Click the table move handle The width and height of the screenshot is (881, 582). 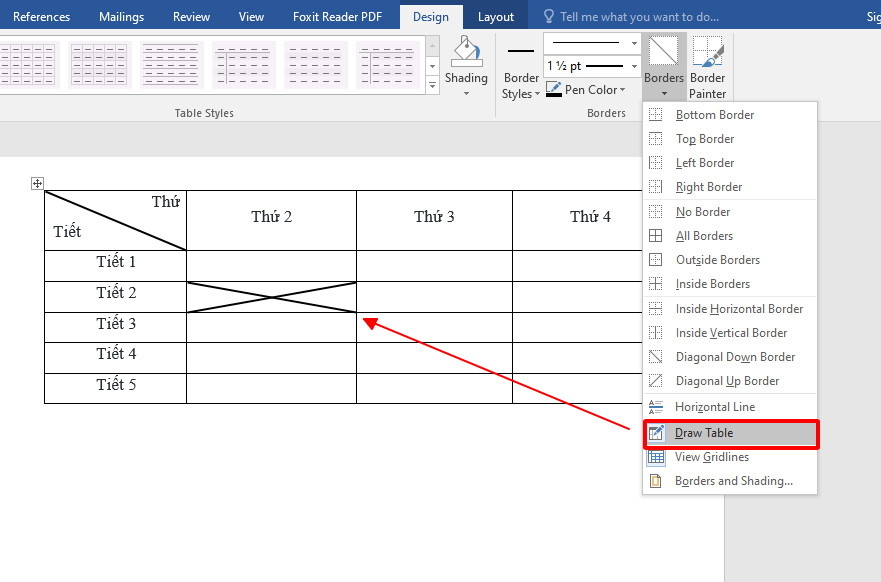pyautogui.click(x=37, y=183)
